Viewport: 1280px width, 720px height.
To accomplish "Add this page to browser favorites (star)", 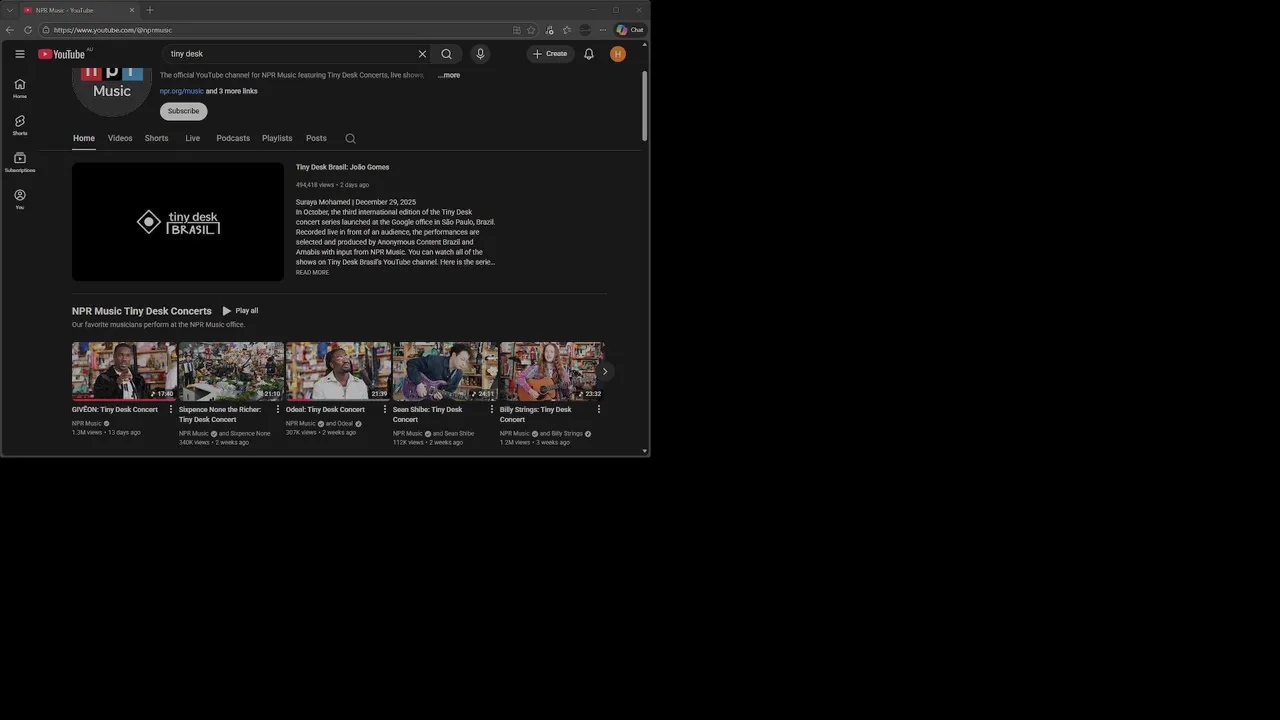I will (x=531, y=30).
